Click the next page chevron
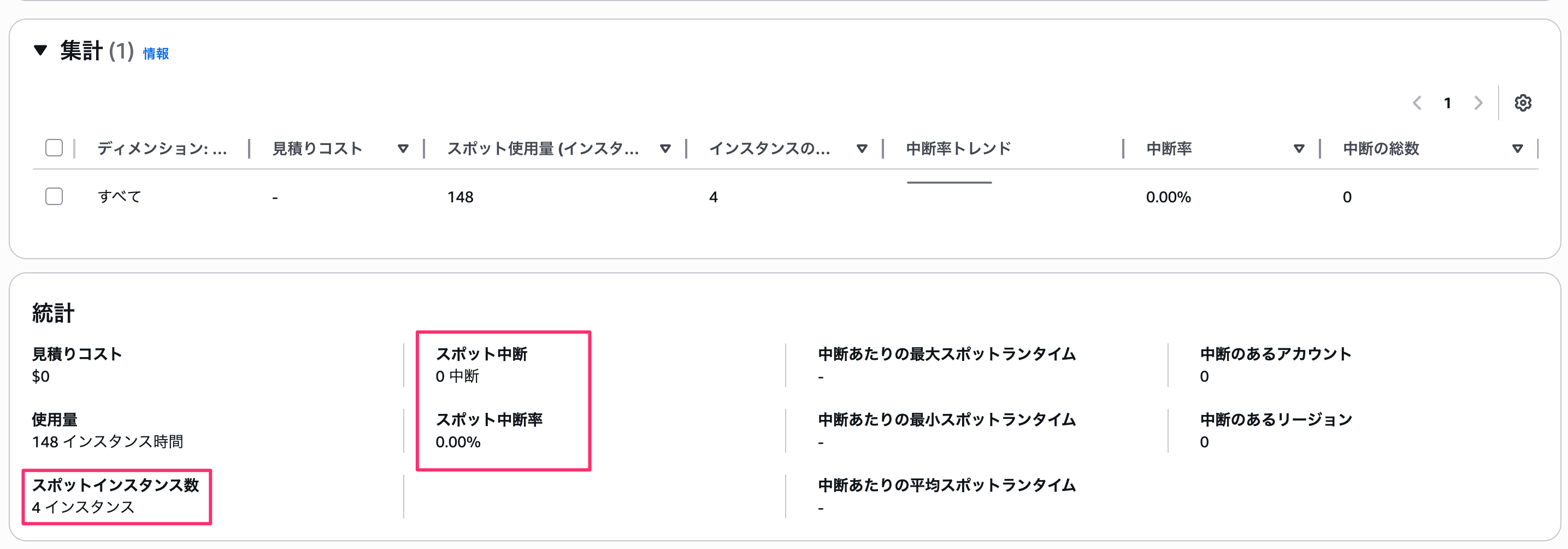1568x549 pixels. [x=1478, y=102]
